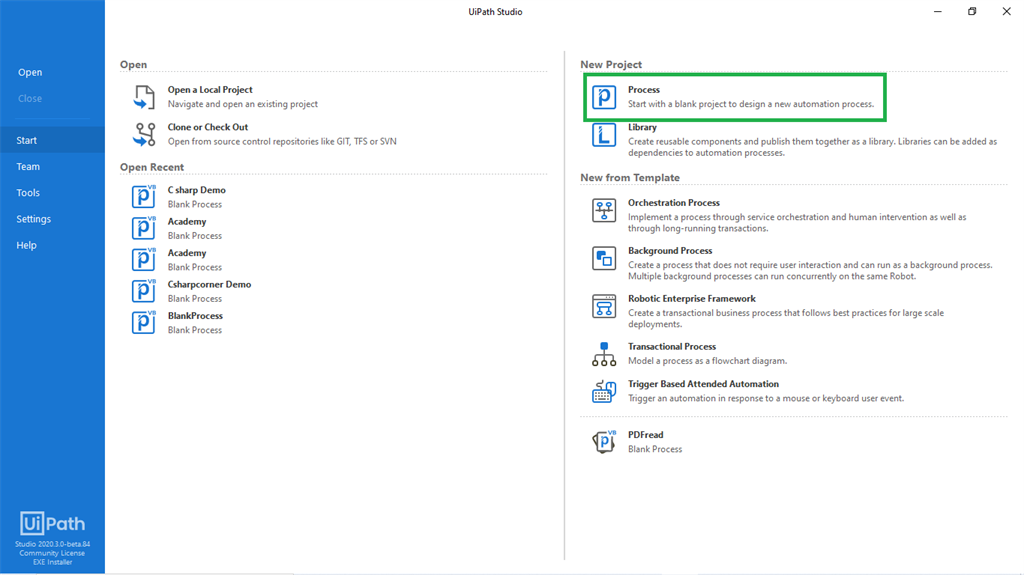1024x575 pixels.
Task: Open recent project Csharpcorner Demo
Action: click(191, 291)
